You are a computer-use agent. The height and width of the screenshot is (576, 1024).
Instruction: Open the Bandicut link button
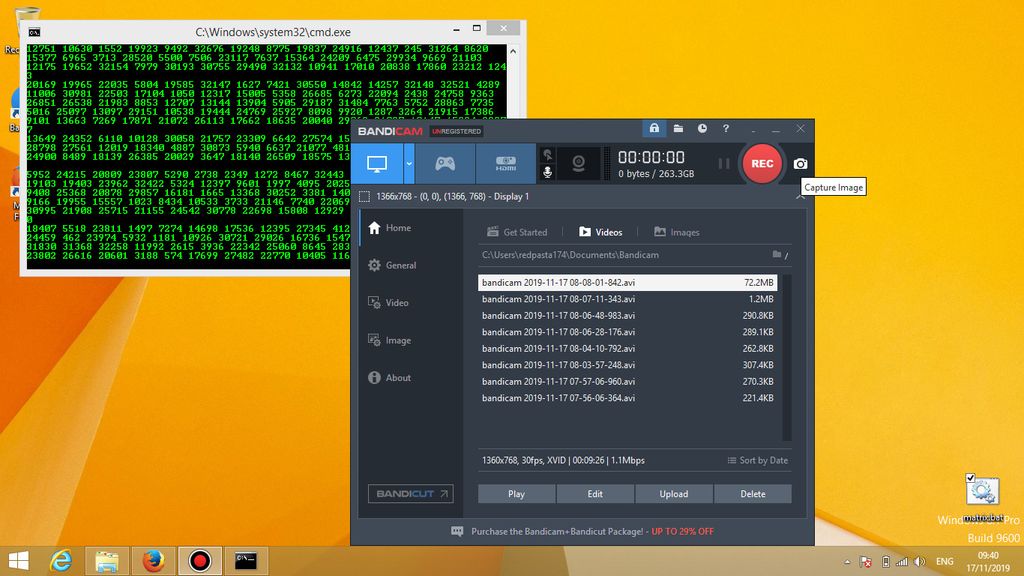pyautogui.click(x=411, y=494)
